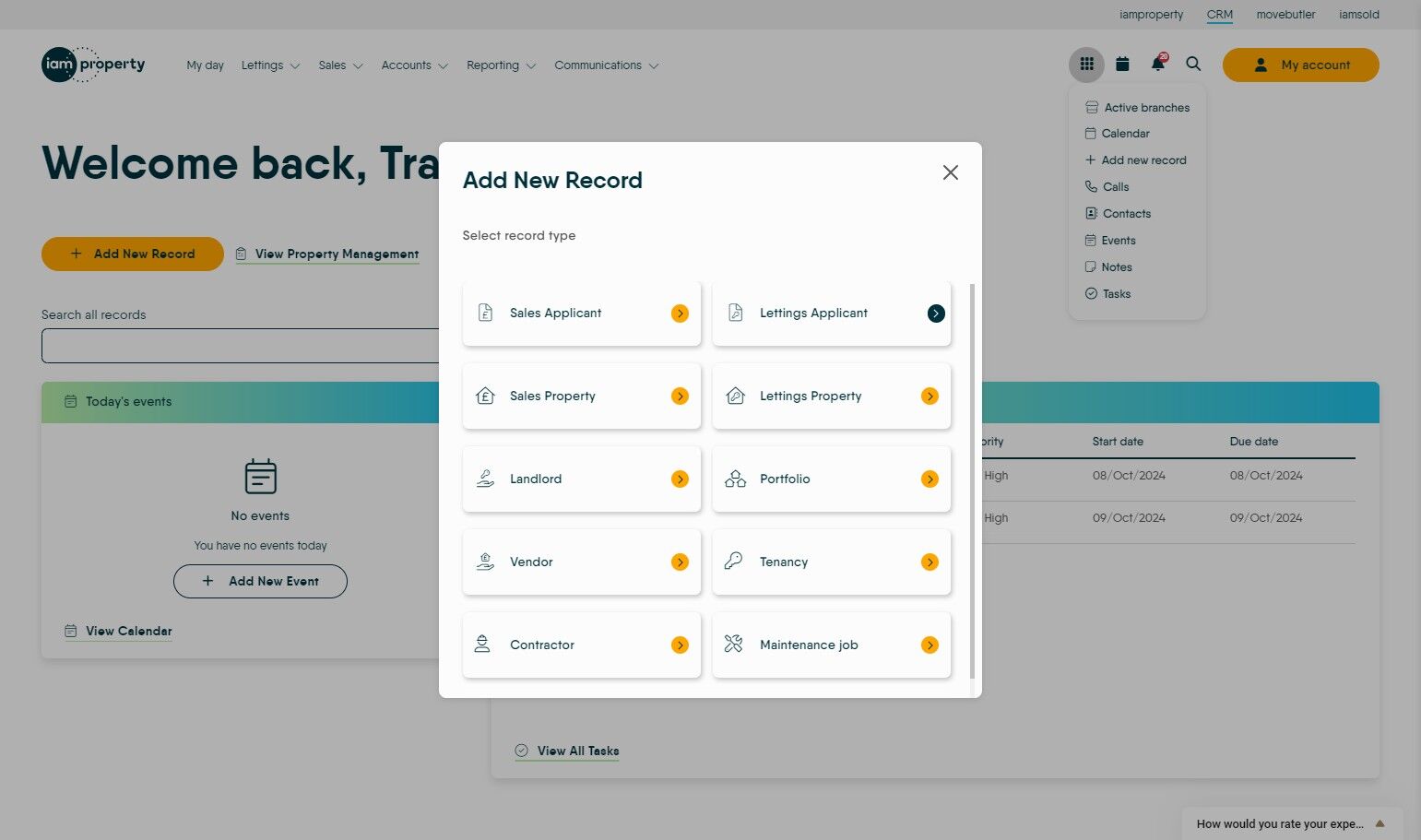Open the notifications bell
The height and width of the screenshot is (840, 1421).
point(1157,64)
